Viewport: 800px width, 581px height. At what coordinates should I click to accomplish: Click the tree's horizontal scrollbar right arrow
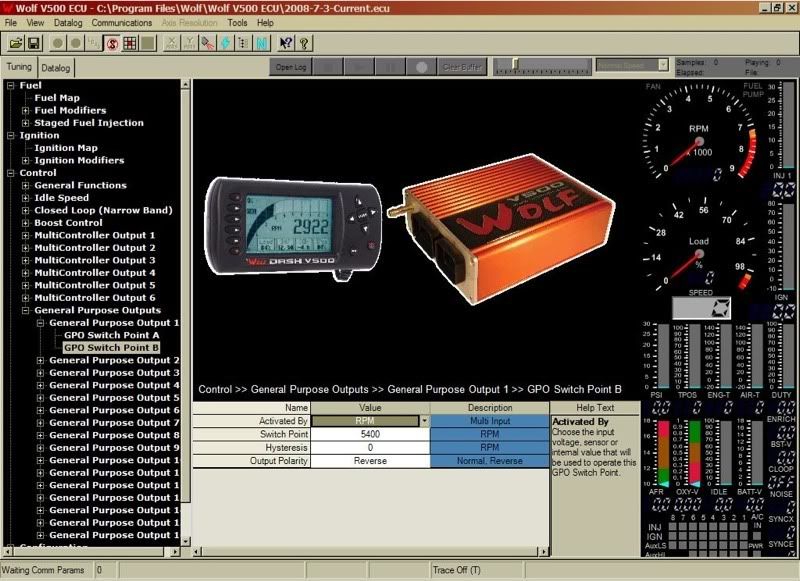point(175,551)
